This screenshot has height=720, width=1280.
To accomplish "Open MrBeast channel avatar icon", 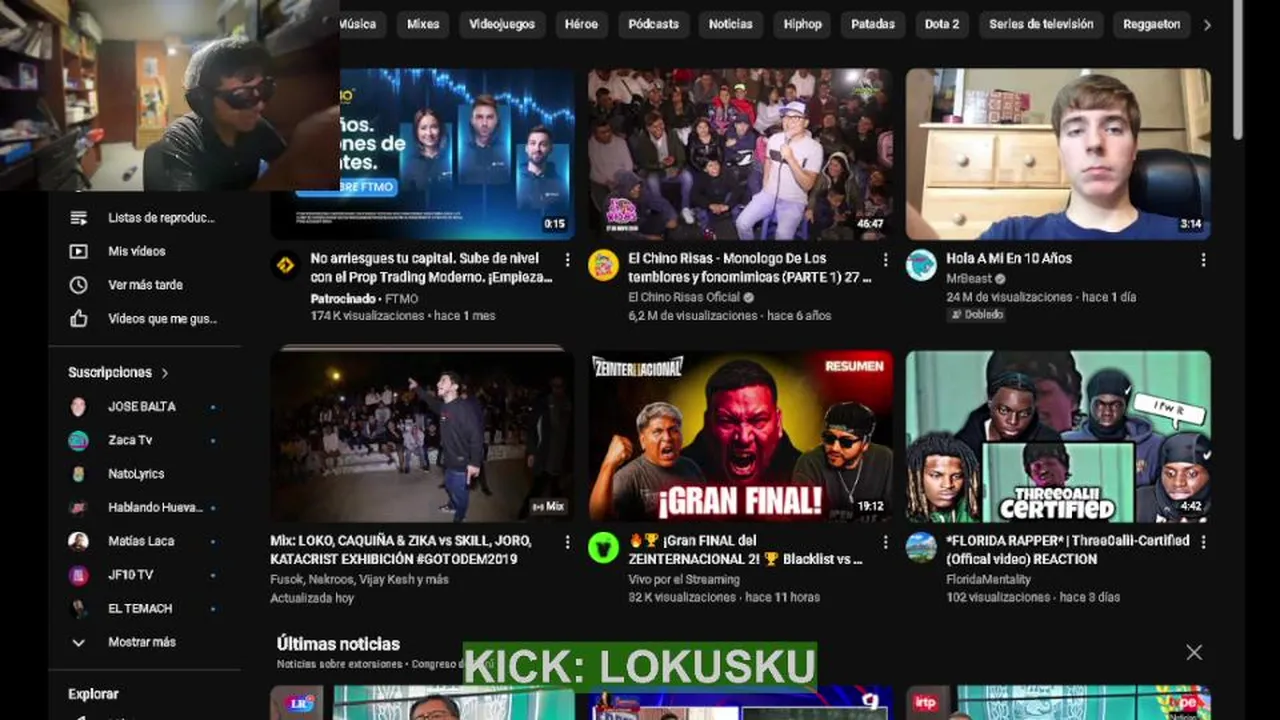I will pos(921,265).
